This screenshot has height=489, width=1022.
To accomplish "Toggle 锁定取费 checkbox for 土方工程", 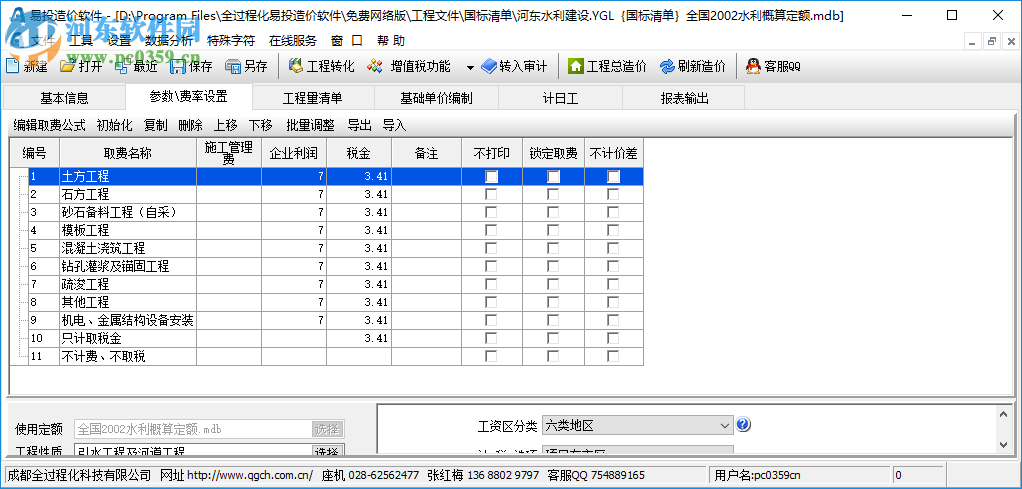I will [x=553, y=176].
